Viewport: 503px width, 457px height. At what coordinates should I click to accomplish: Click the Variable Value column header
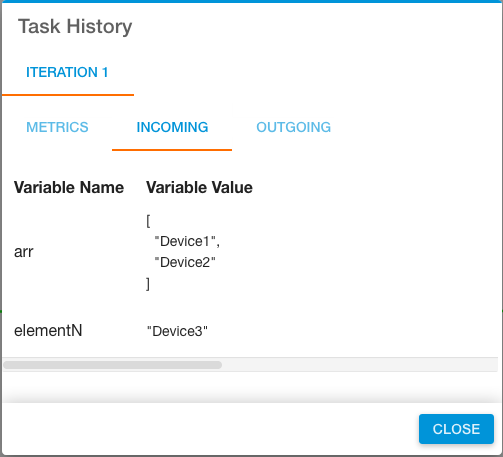tap(199, 187)
